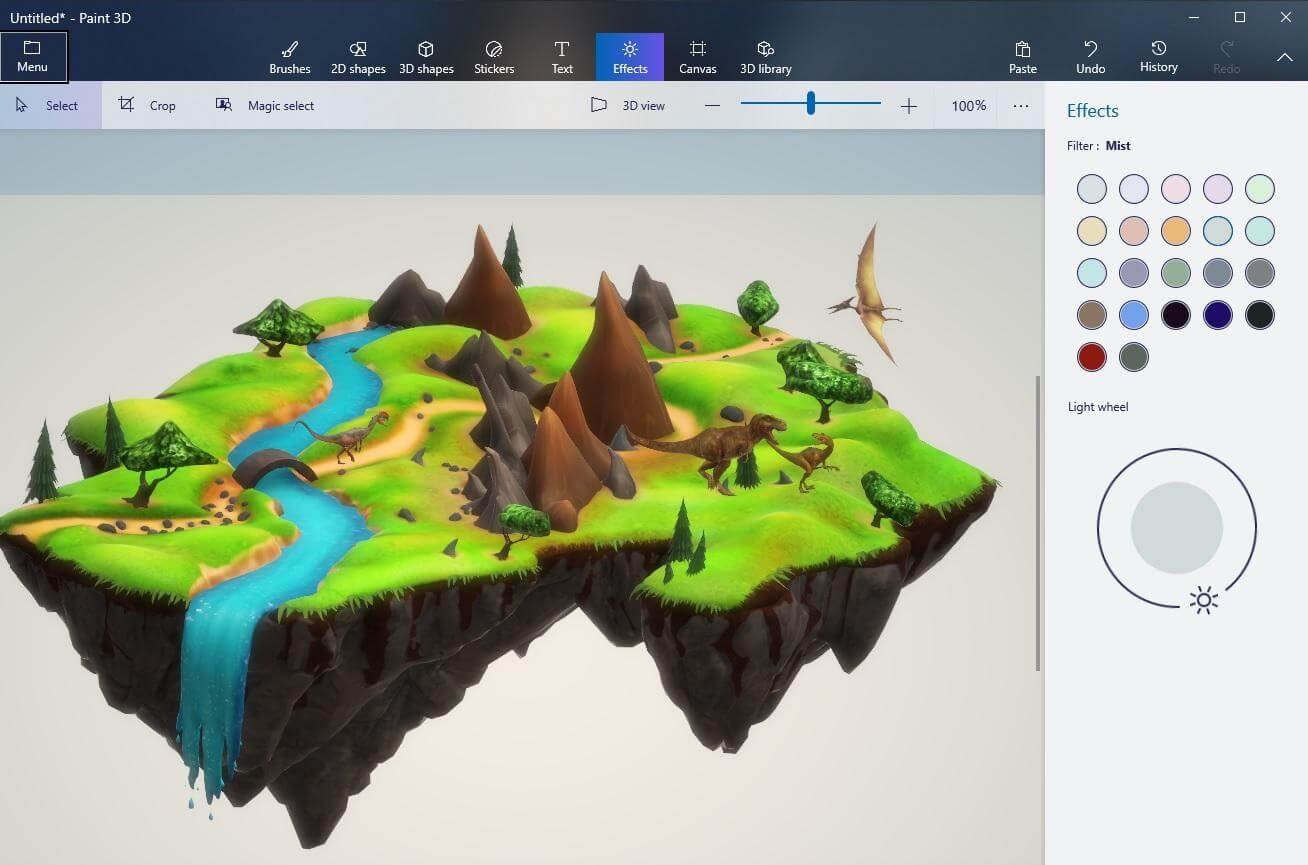Zoom out with the minus button

tap(712, 105)
